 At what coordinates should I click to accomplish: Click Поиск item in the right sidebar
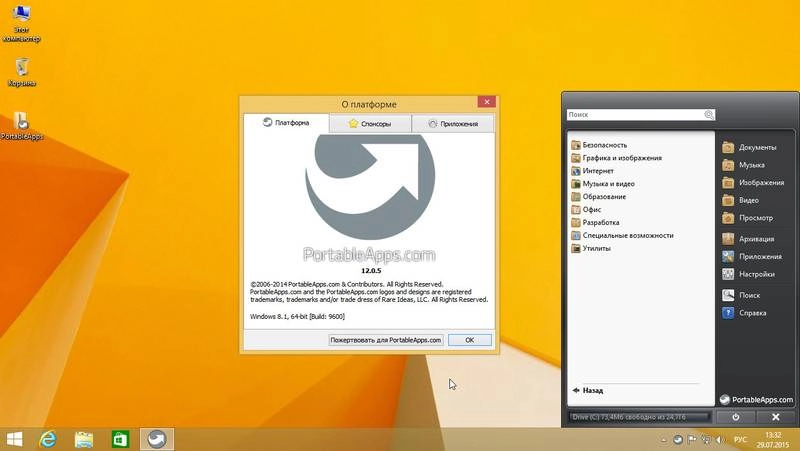click(x=741, y=295)
